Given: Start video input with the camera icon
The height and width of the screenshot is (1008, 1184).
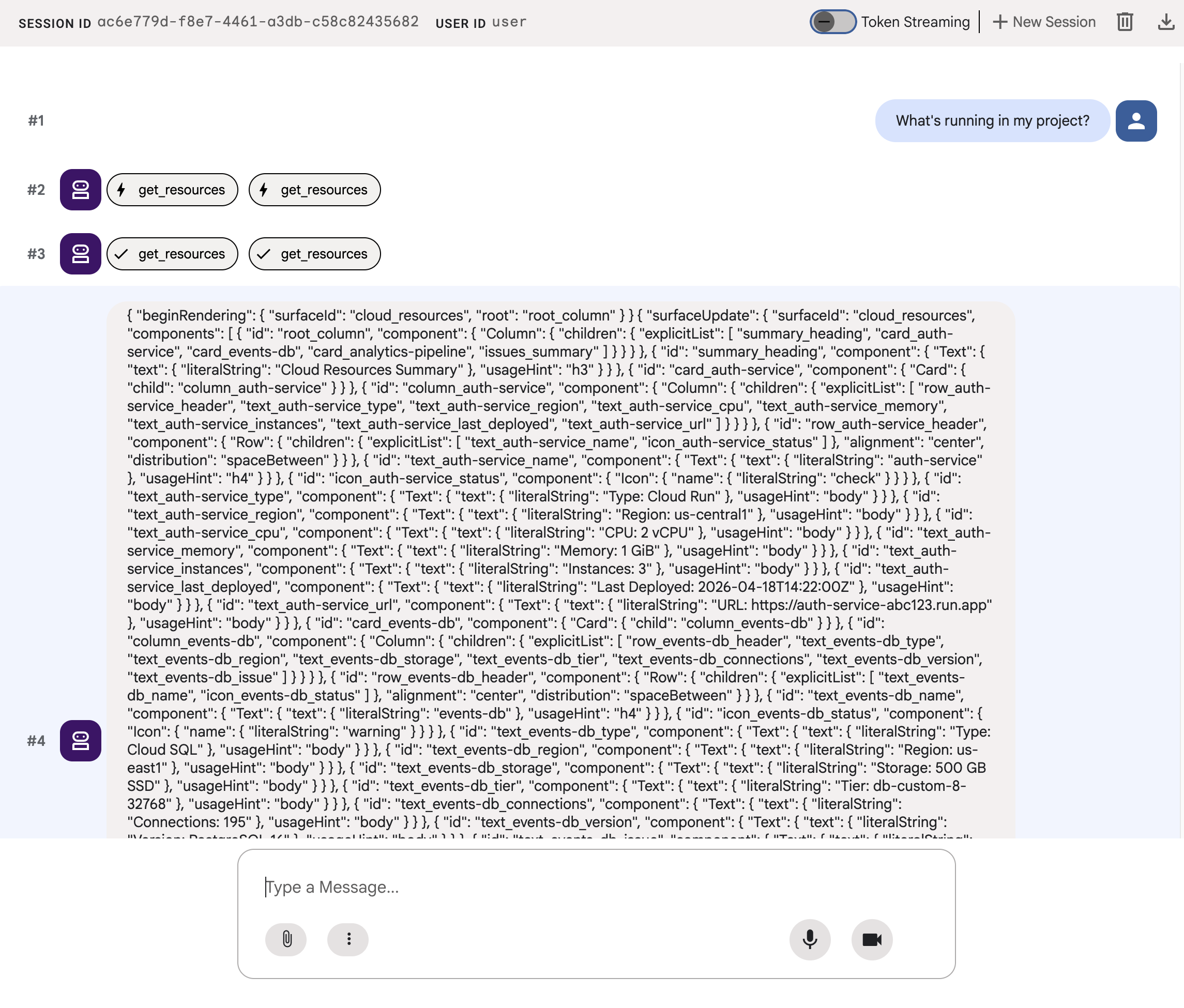Looking at the screenshot, I should click(871, 939).
